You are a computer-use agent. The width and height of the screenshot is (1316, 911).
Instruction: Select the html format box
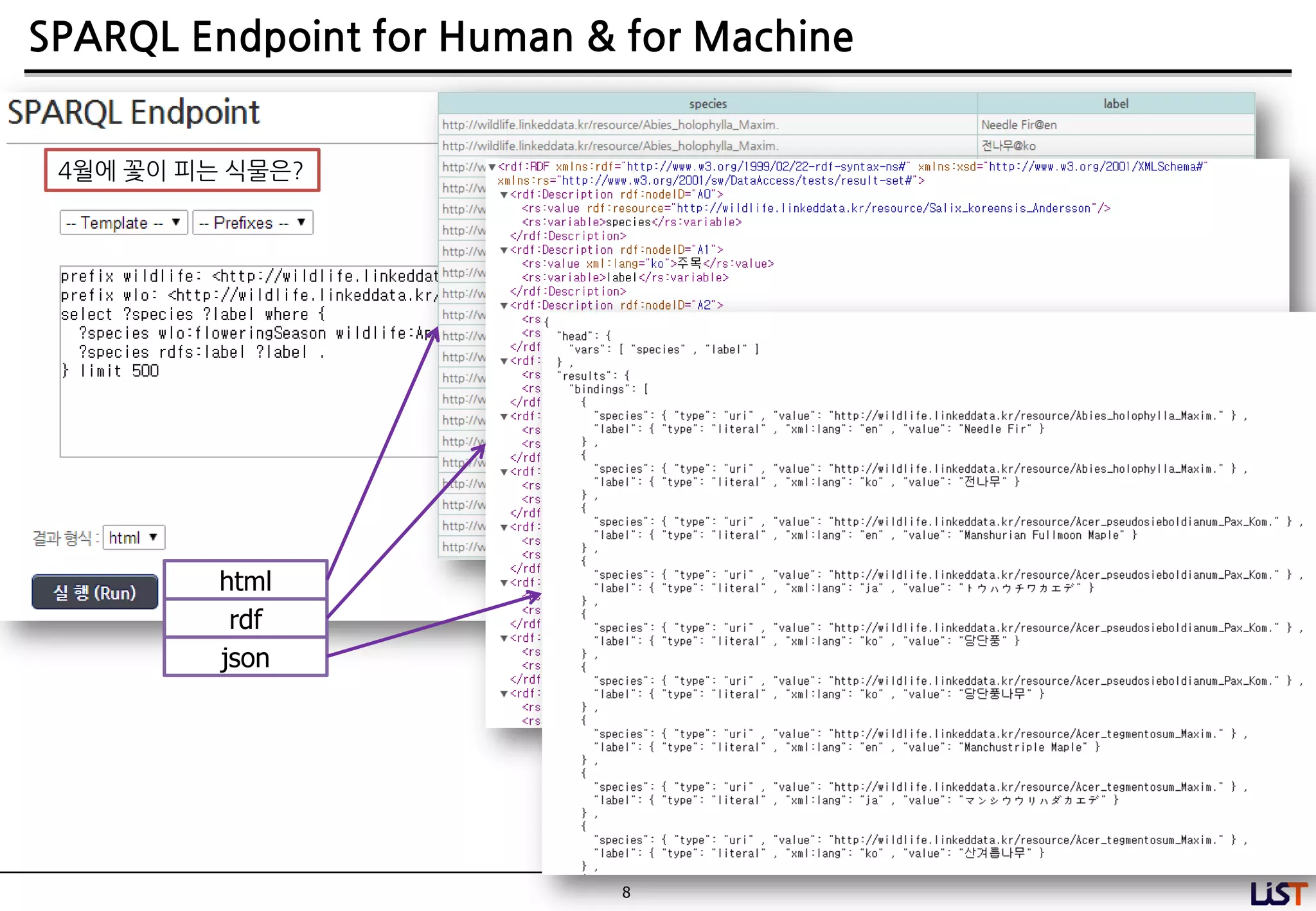pos(245,581)
